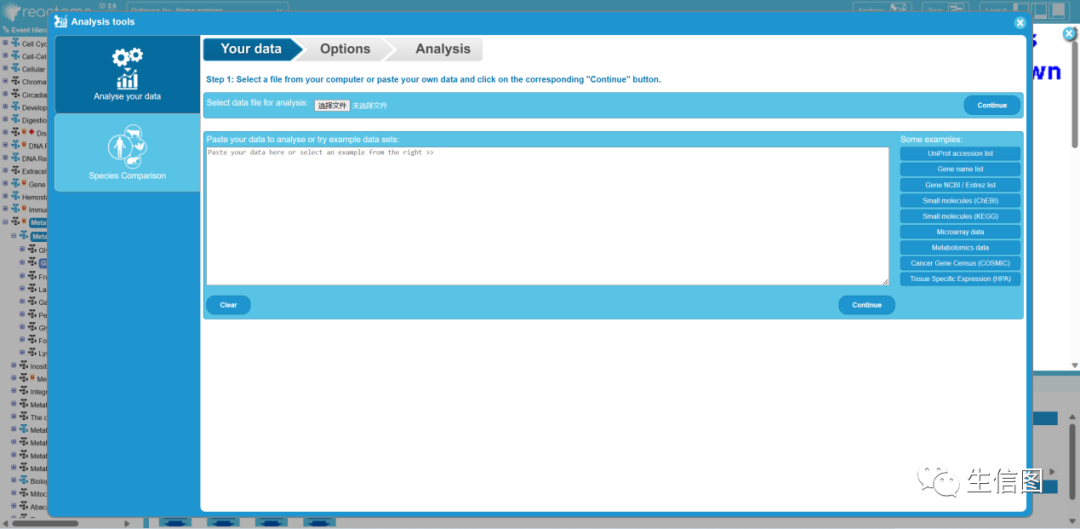Load the Gene name list example

tap(960, 169)
